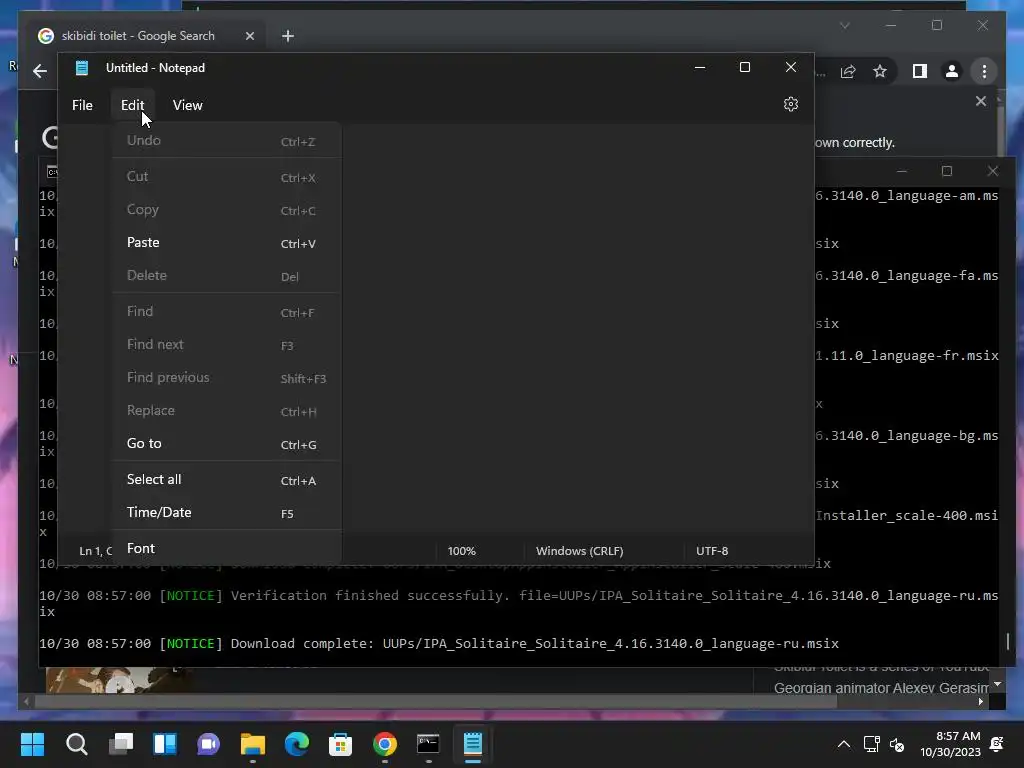
Task: Click the Chrome scrollbar left arrow
Action: tap(26, 702)
